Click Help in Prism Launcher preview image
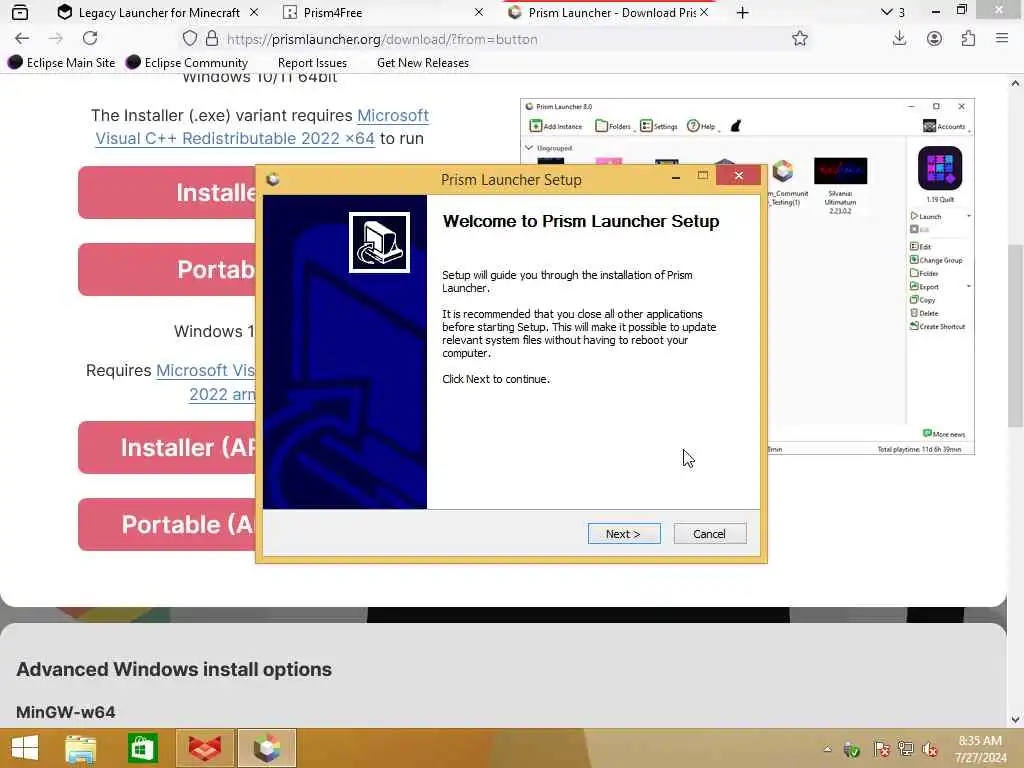 click(701, 126)
